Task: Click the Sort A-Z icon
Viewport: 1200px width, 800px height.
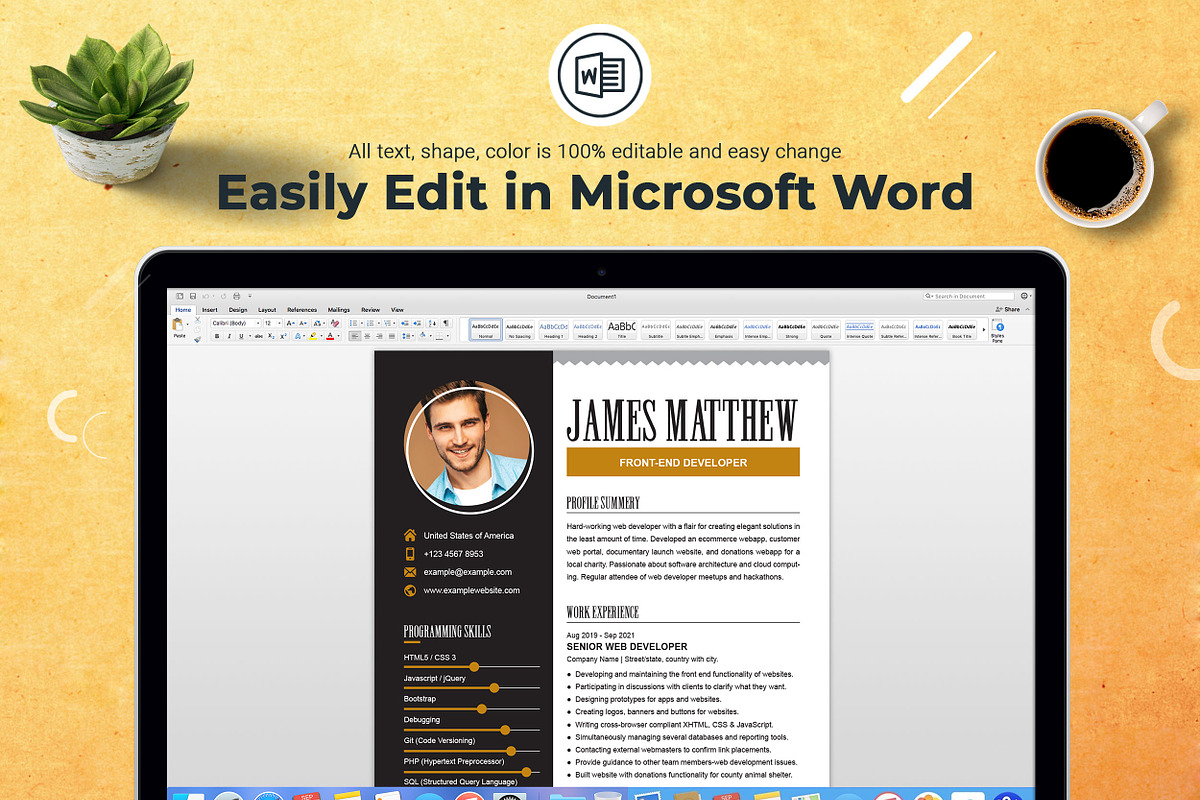Action: point(433,323)
